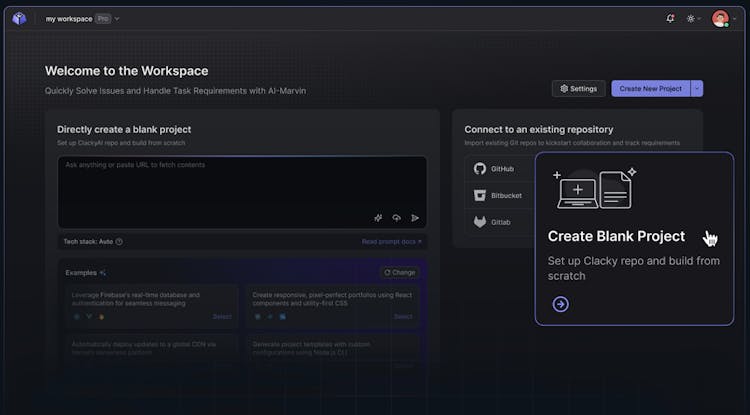This screenshot has height=415, width=750.
Task: Click the magic enhance sparkle icon
Action: tap(379, 217)
